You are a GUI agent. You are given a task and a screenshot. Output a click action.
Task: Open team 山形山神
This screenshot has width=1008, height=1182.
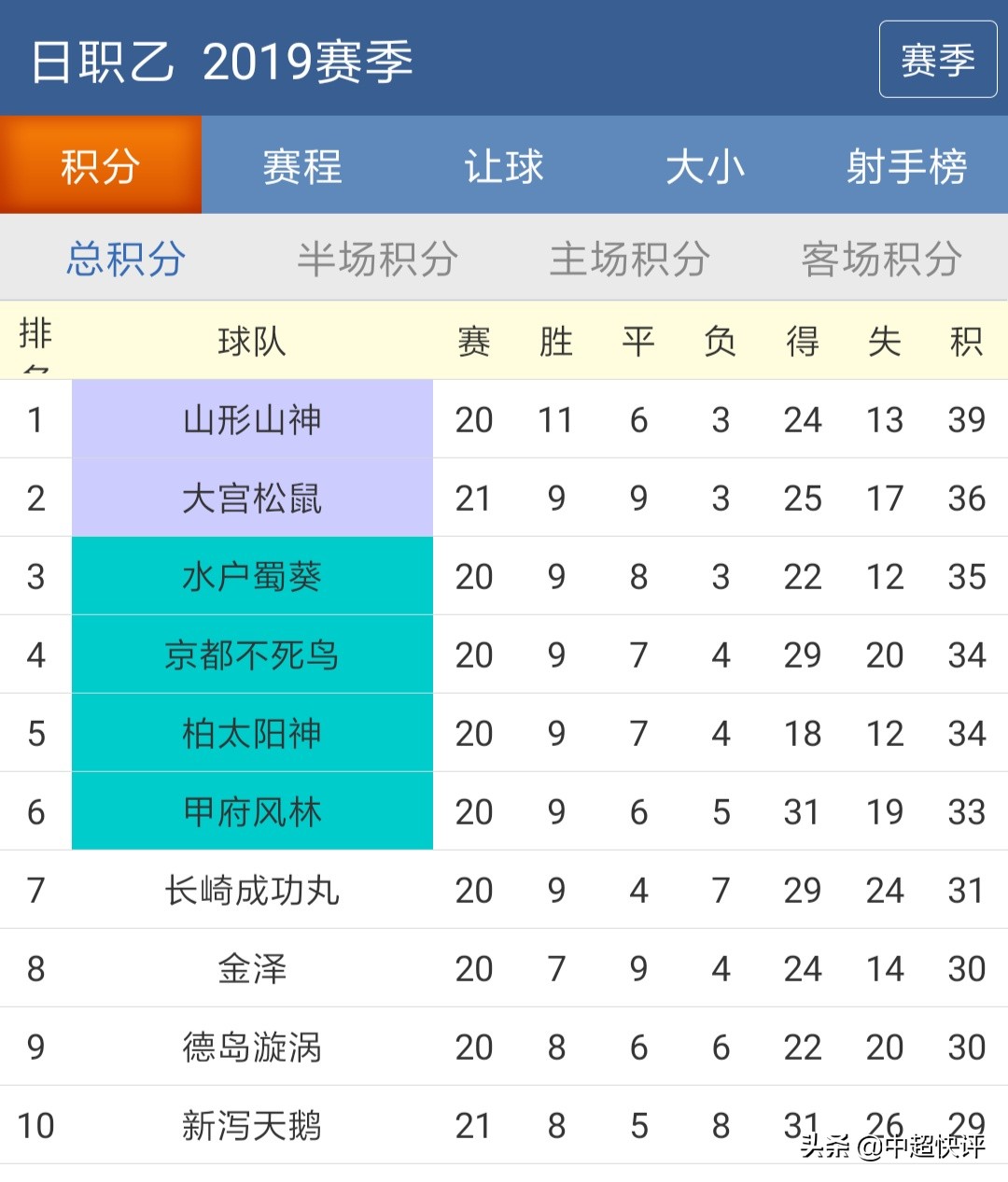252,419
